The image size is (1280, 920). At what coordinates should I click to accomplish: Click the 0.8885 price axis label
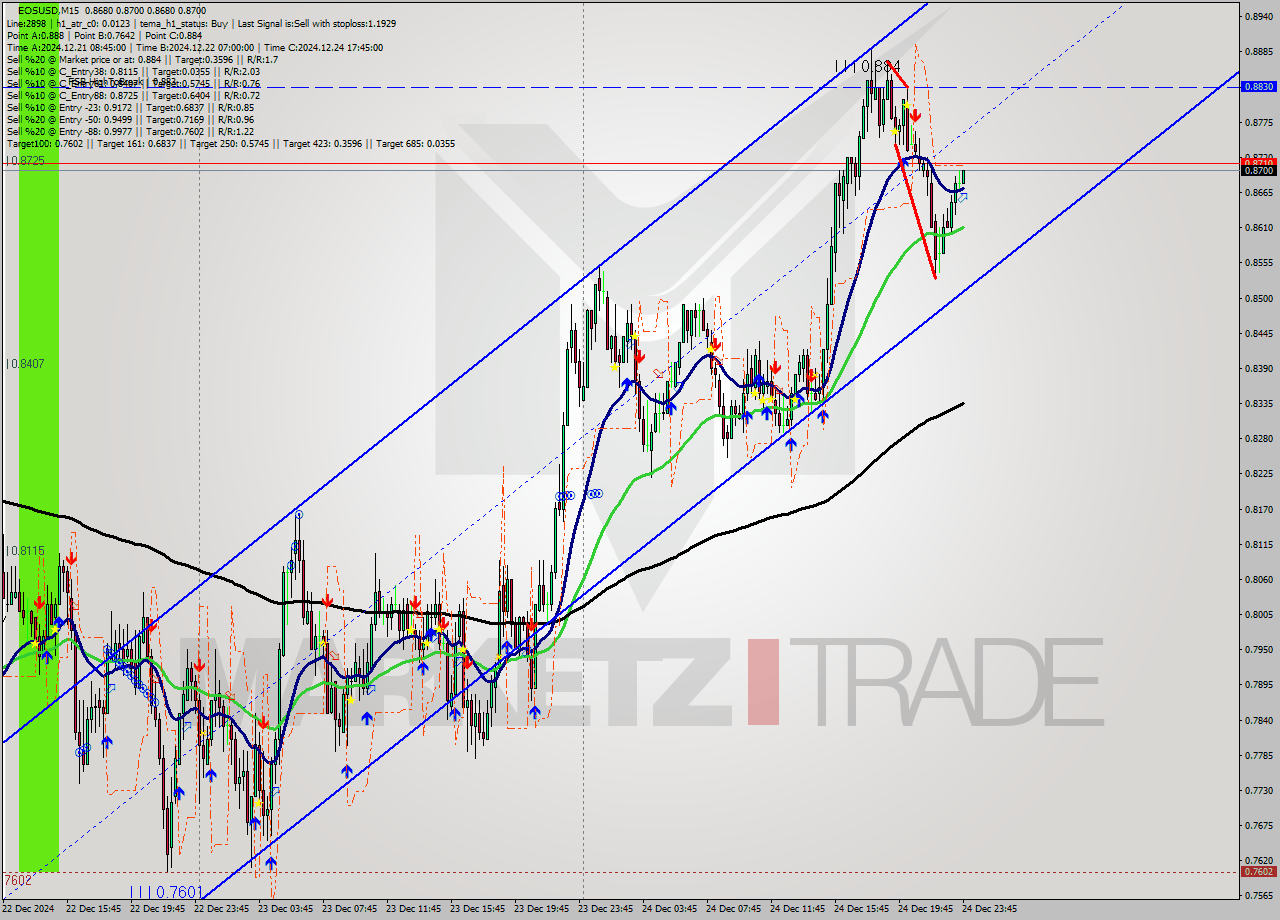[1257, 51]
